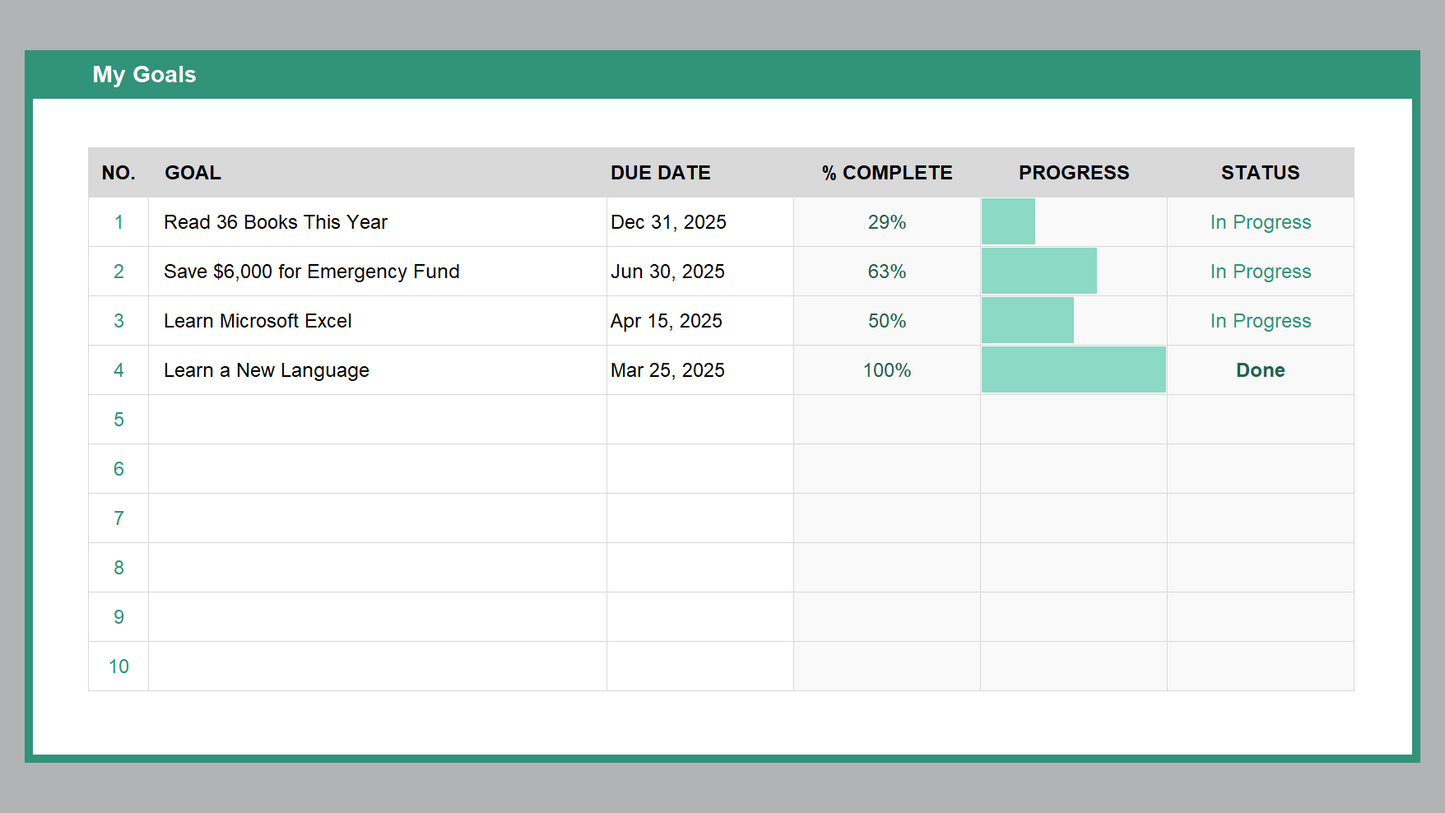Click the 50% progress bar
The height and width of the screenshot is (813, 1445).
tap(1028, 321)
